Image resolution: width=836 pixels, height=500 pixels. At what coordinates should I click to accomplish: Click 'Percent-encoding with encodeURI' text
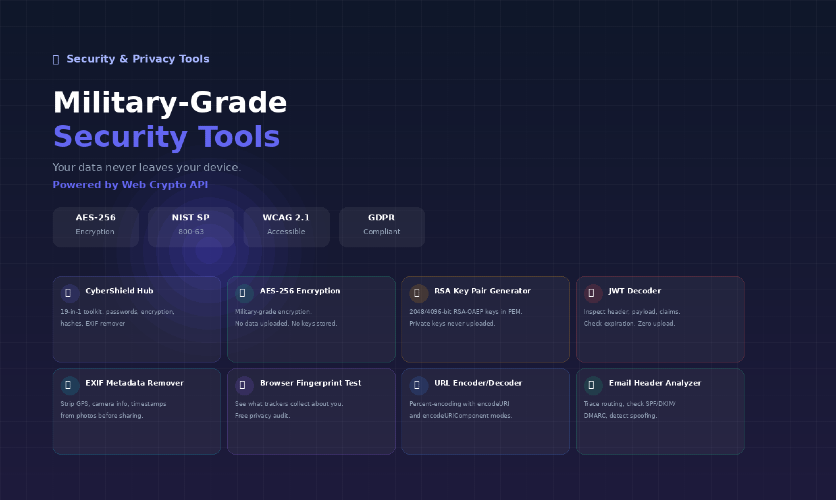pyautogui.click(x=459, y=404)
